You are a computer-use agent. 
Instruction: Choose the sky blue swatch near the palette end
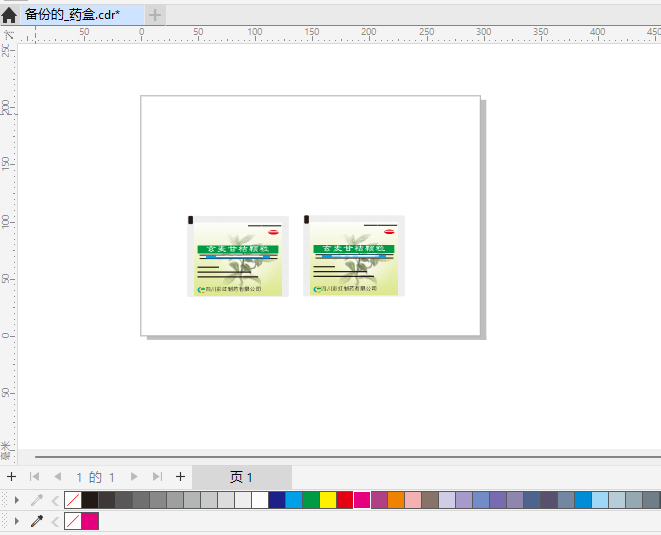coord(583,500)
